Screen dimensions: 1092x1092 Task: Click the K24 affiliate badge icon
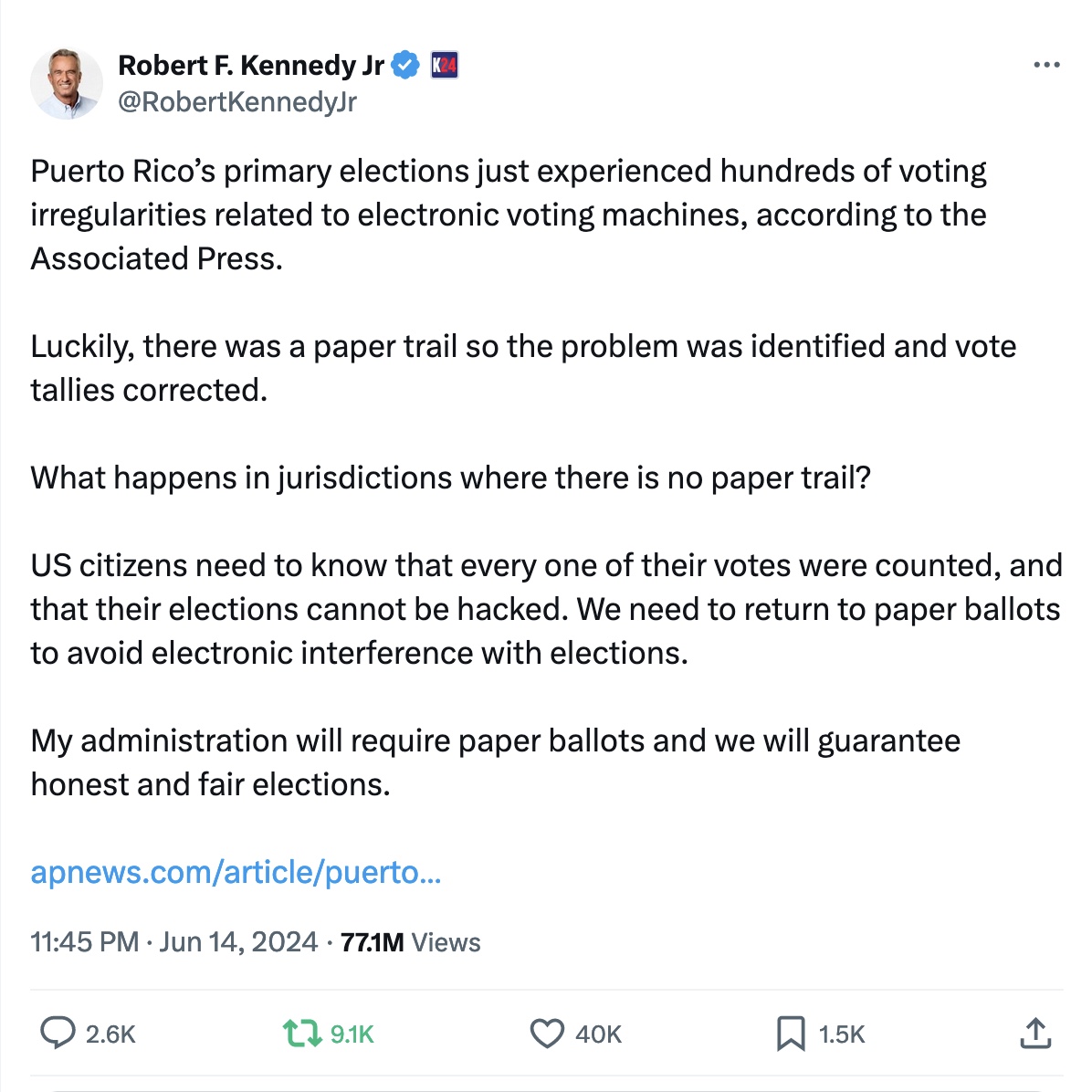(444, 66)
